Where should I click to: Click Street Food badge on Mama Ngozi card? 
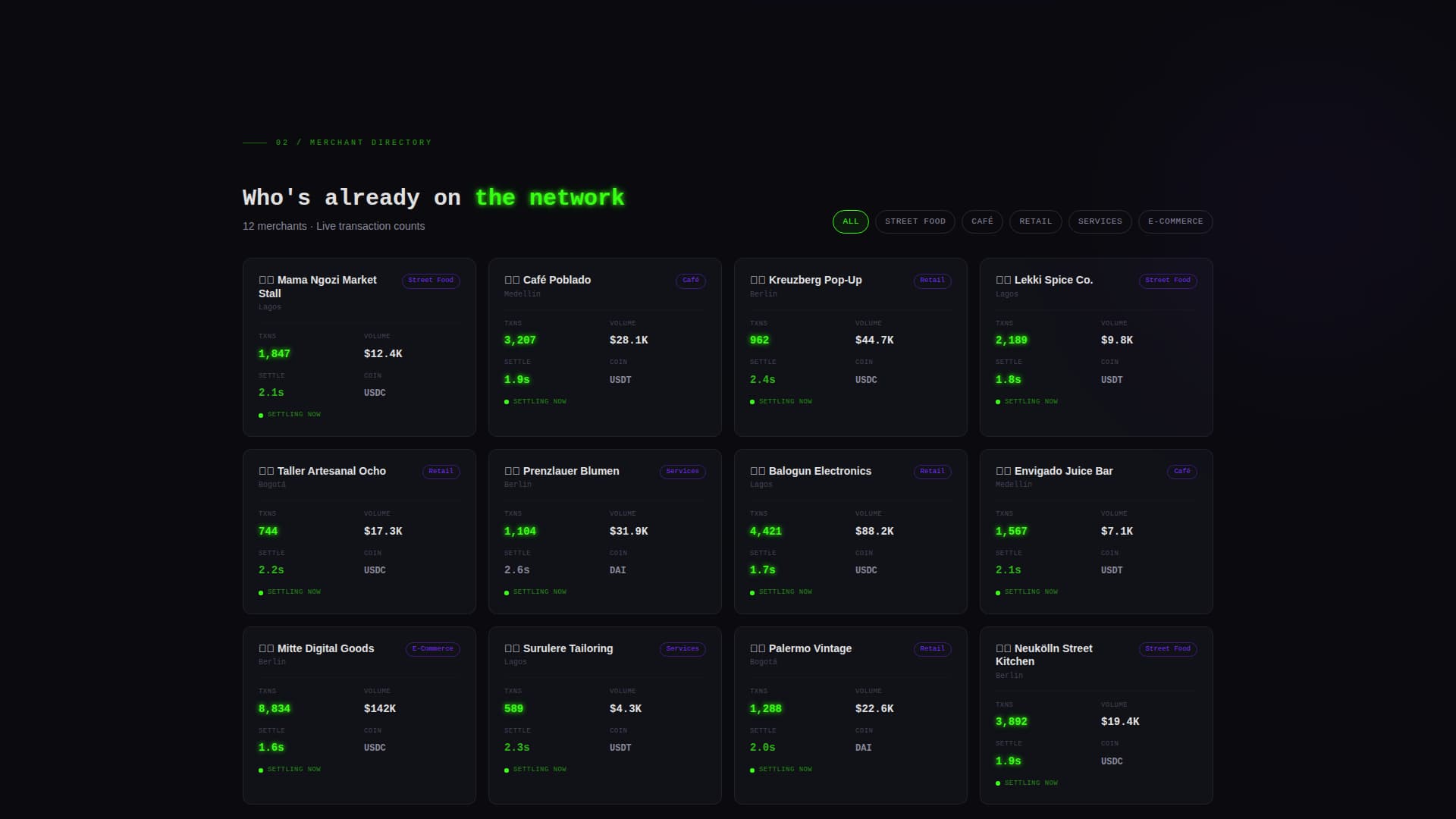[x=431, y=281]
